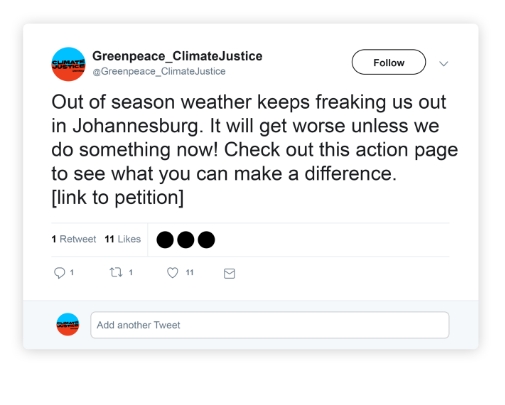The height and width of the screenshot is (405, 505).
Task: Click the [link to petition] text
Action: pos(117,198)
